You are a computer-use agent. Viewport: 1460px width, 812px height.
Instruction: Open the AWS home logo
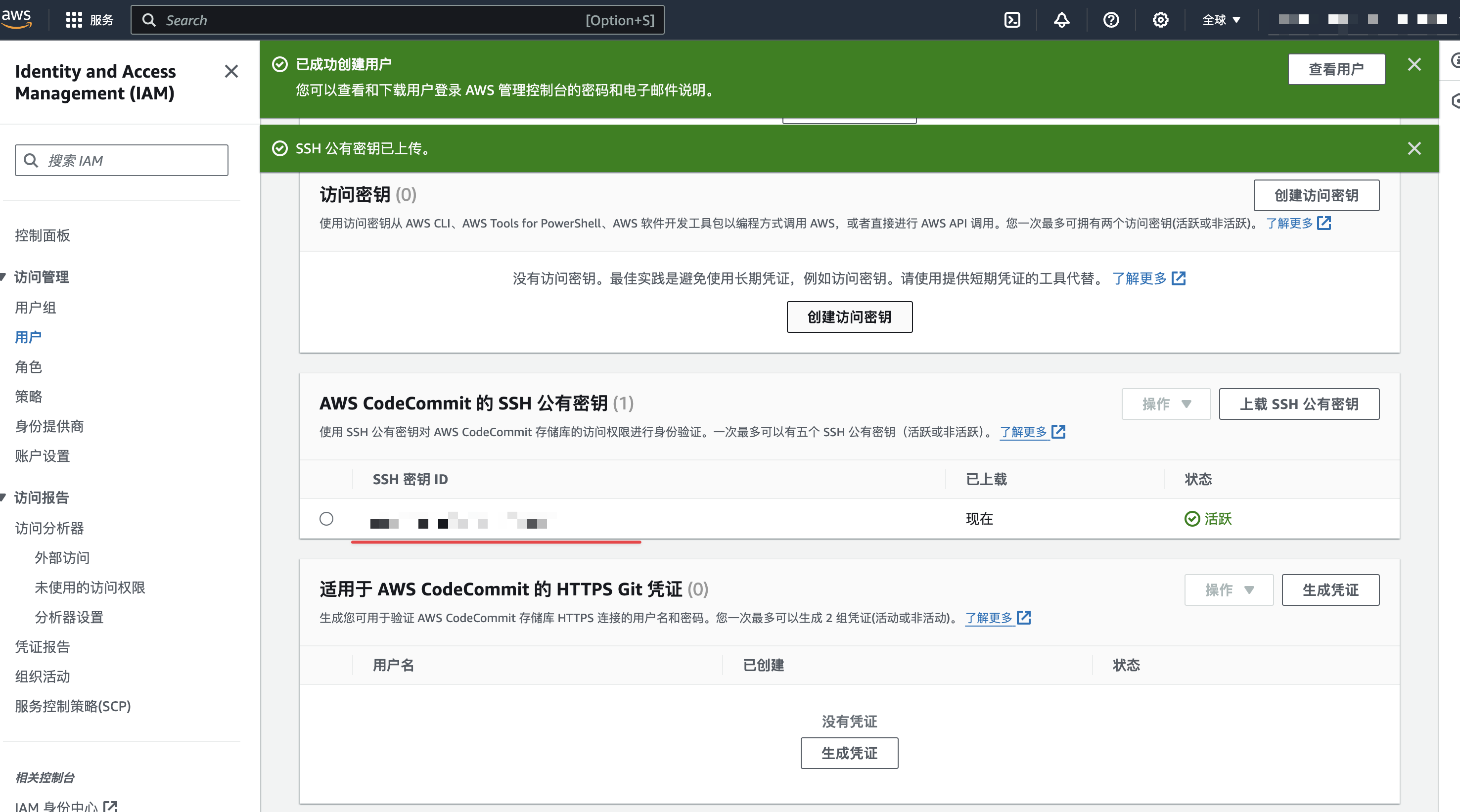[16, 18]
